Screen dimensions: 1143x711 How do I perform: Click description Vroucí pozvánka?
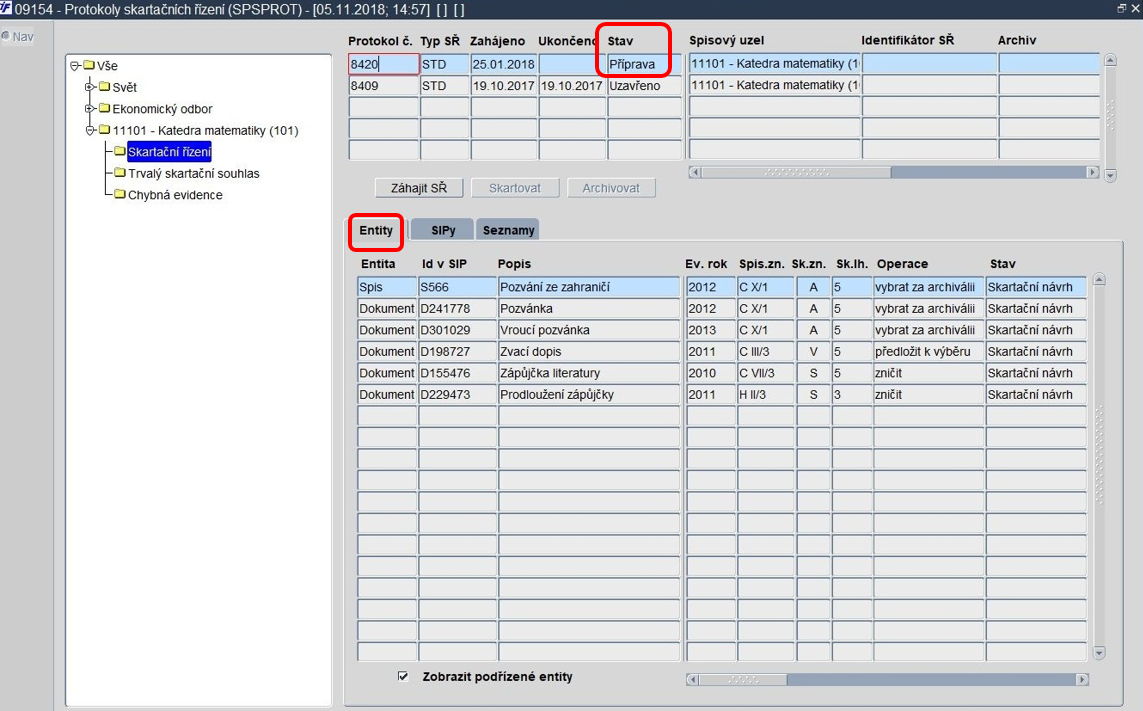pyautogui.click(x=589, y=330)
